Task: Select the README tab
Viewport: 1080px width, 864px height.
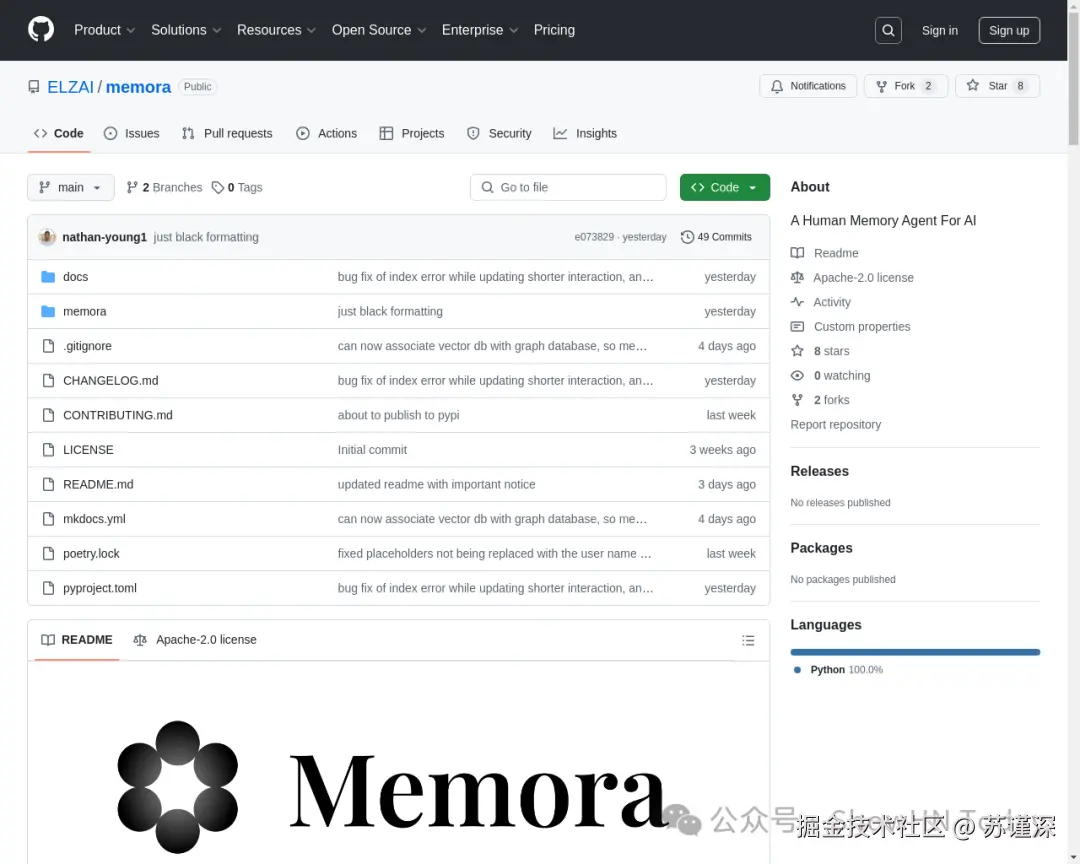Action: [x=76, y=640]
